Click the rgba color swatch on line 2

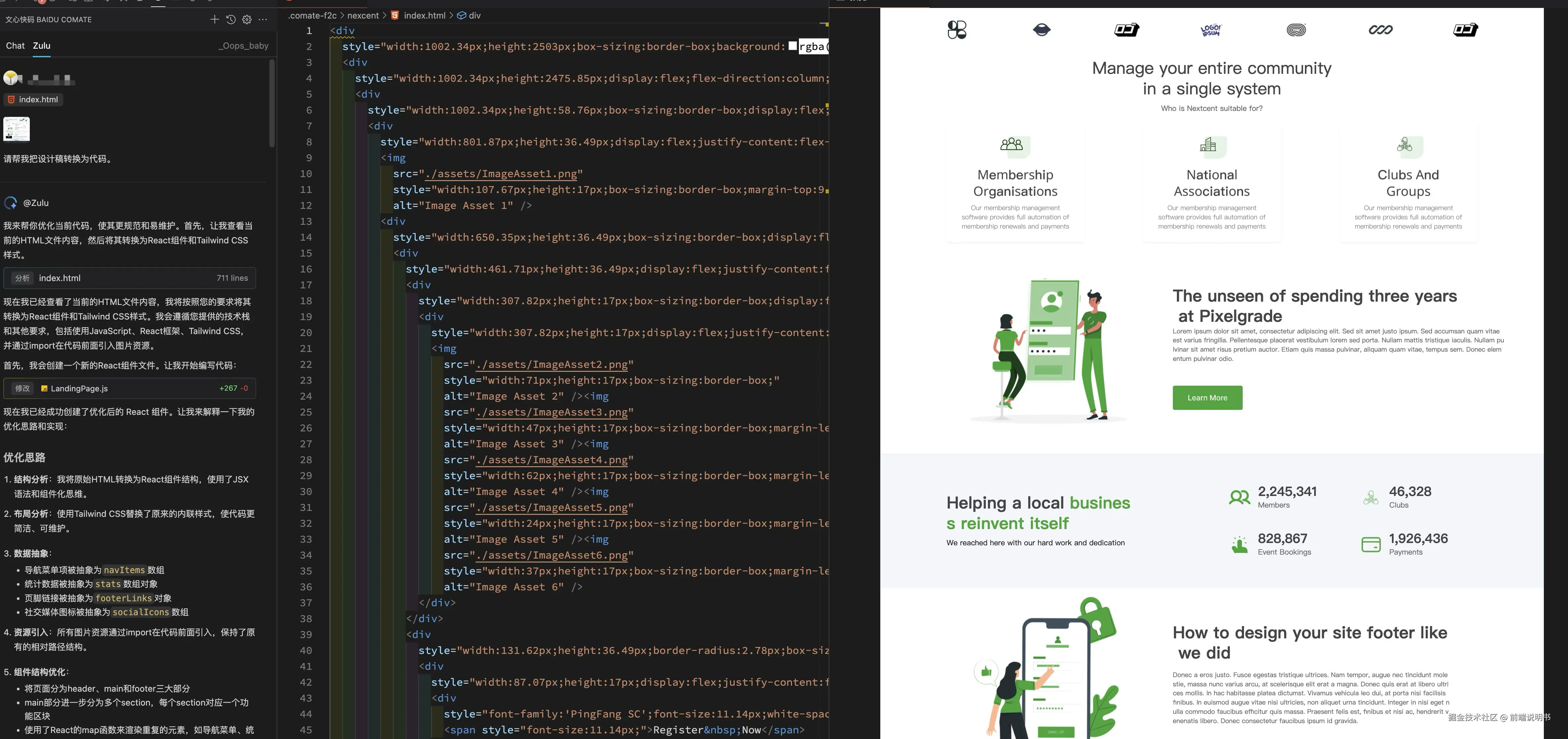pyautogui.click(x=793, y=46)
